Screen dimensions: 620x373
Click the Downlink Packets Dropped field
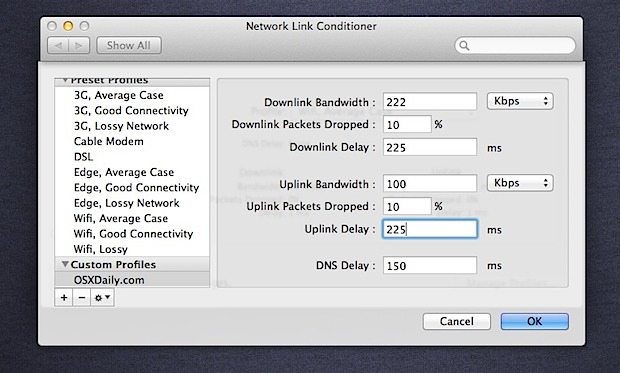coord(407,125)
